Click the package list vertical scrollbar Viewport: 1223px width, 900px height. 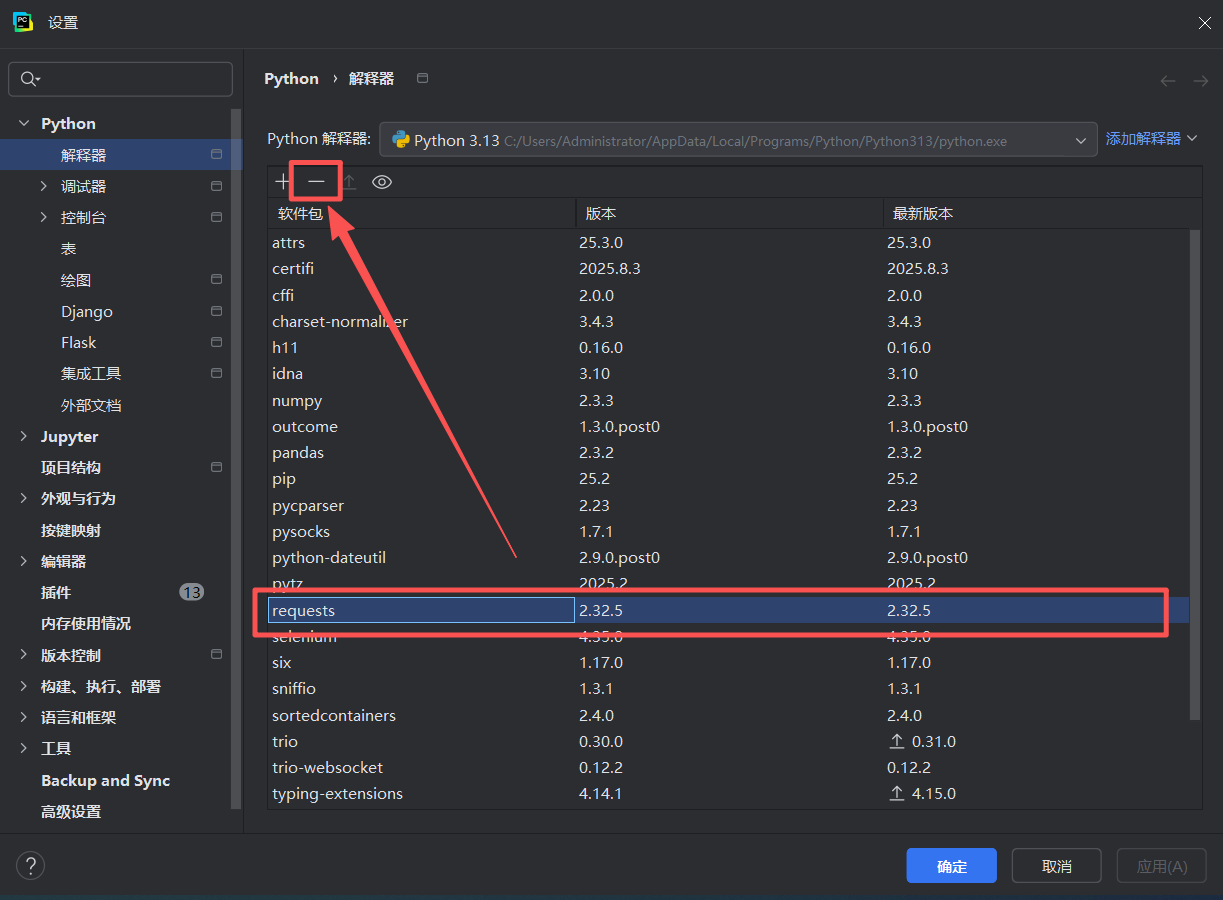click(x=1195, y=474)
